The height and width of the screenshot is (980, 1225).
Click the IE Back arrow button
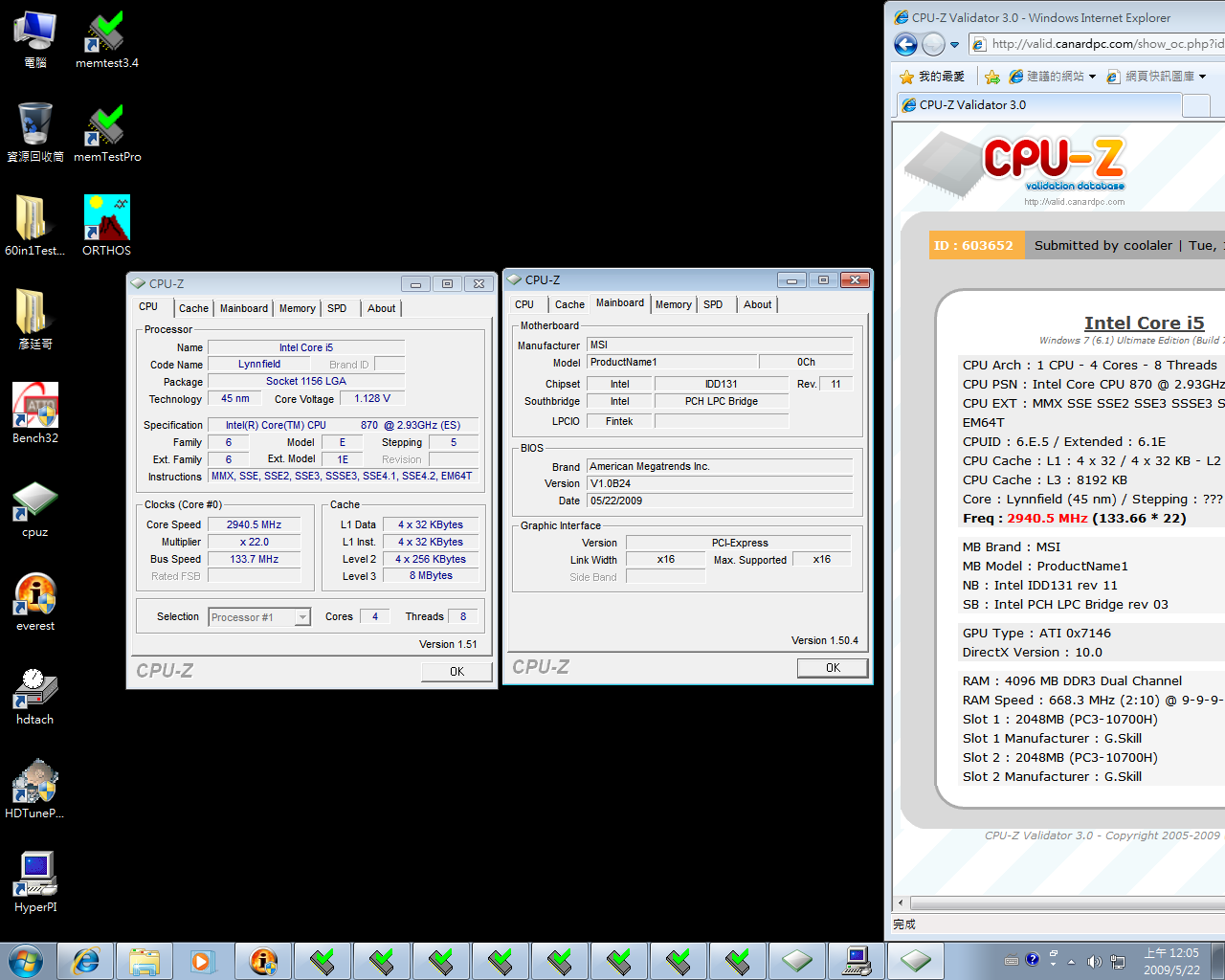click(905, 44)
